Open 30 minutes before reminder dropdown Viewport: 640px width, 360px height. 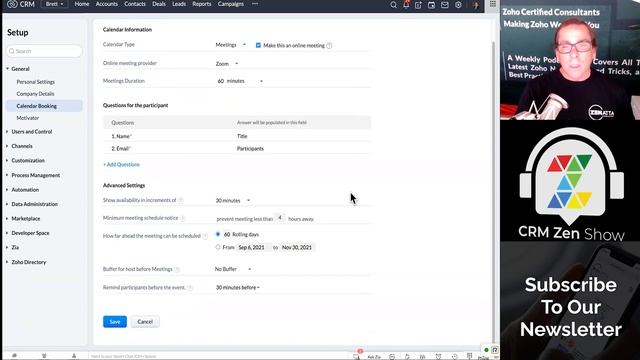coord(238,288)
